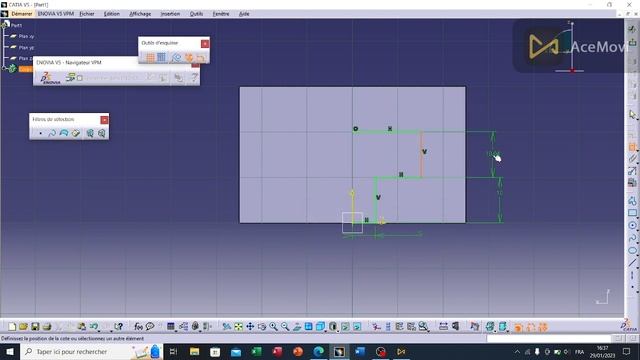Click the Open folder icon in bottom toolbar
This screenshot has width=640, height=360.
(23, 327)
